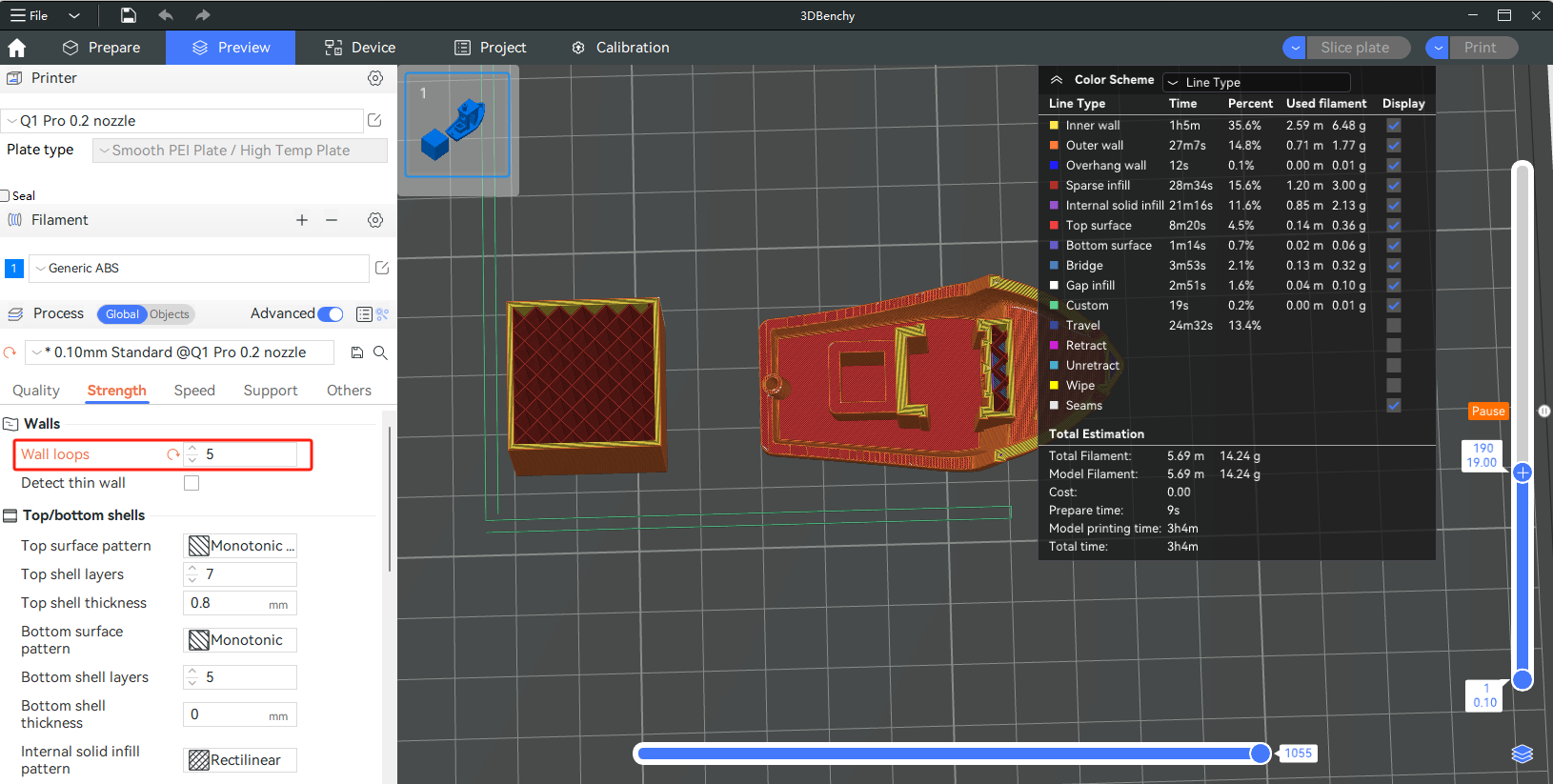Click the Undo arrow icon
Image resolution: width=1553 pixels, height=784 pixels.
pos(166,15)
